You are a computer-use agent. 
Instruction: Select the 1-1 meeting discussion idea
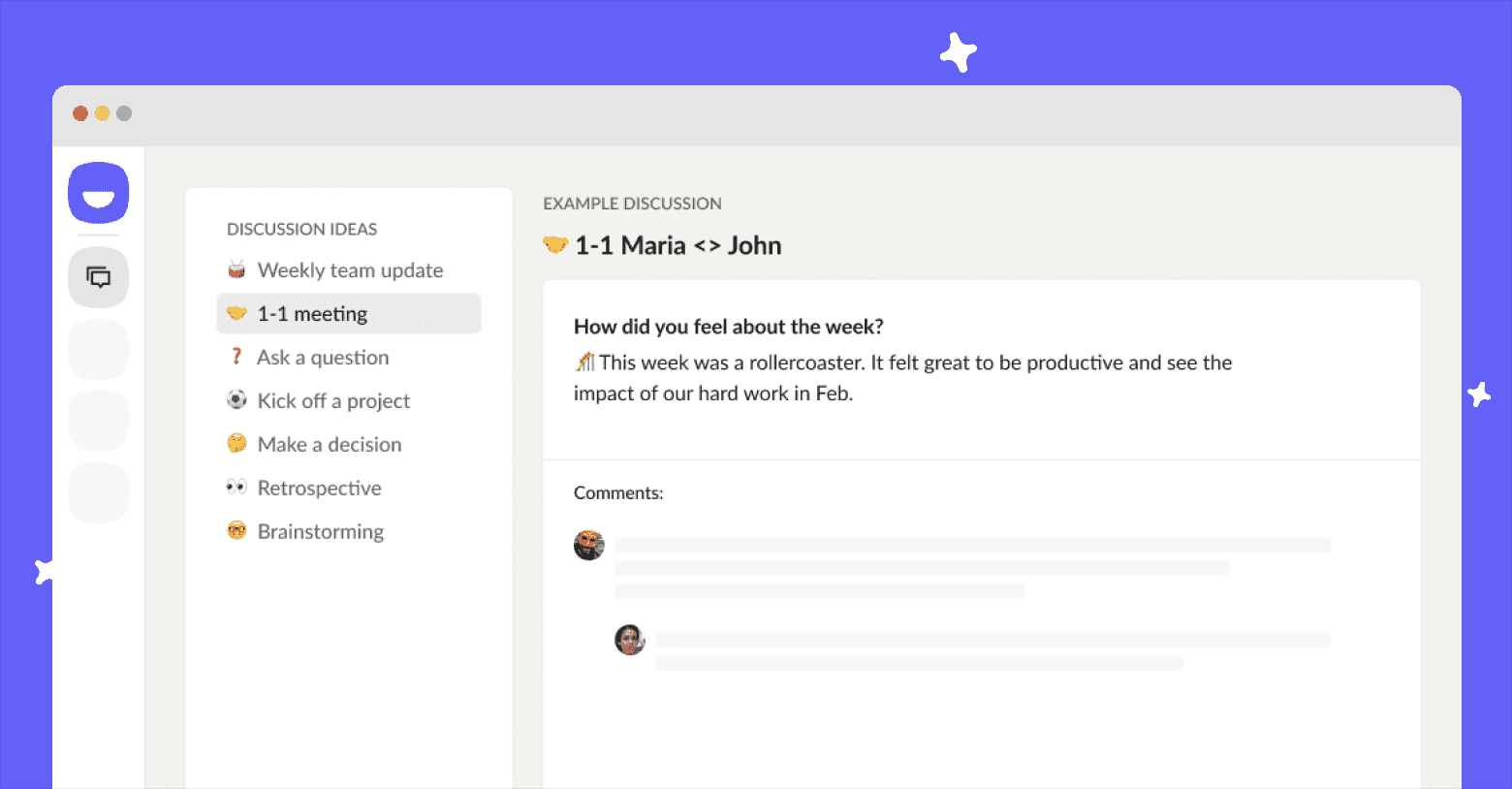coord(349,314)
